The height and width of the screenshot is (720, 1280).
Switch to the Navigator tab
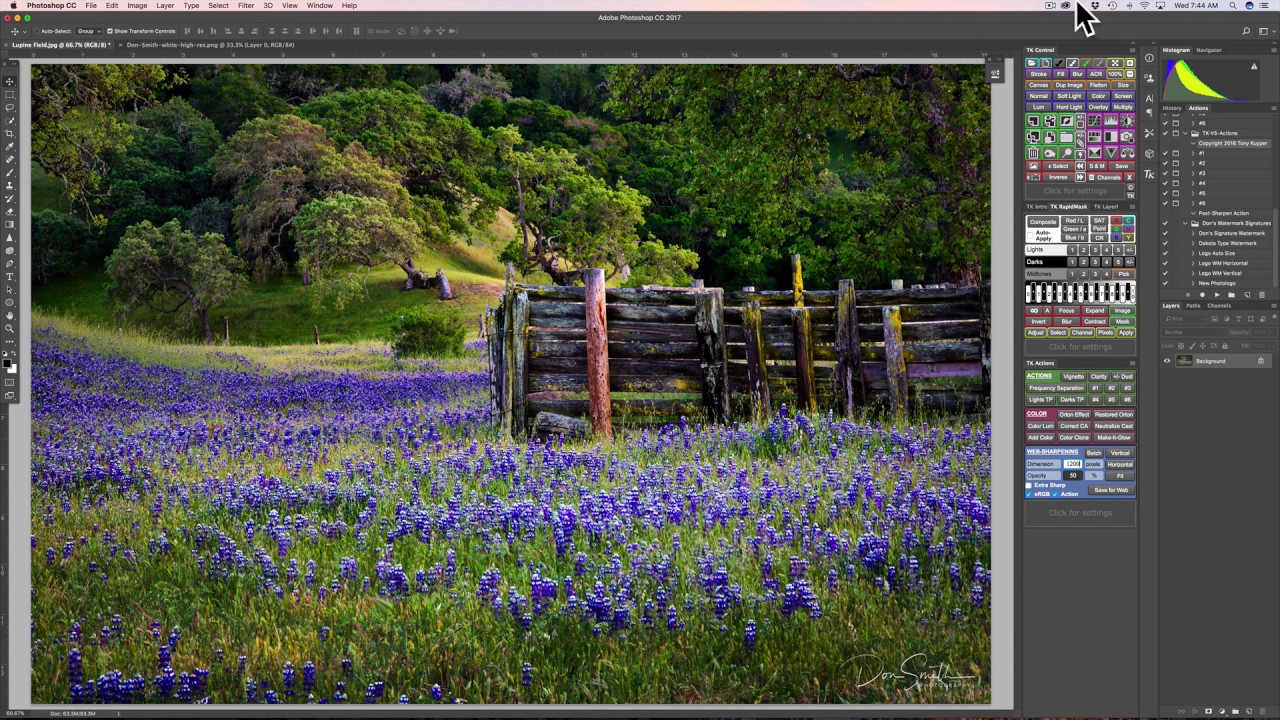[x=1208, y=50]
